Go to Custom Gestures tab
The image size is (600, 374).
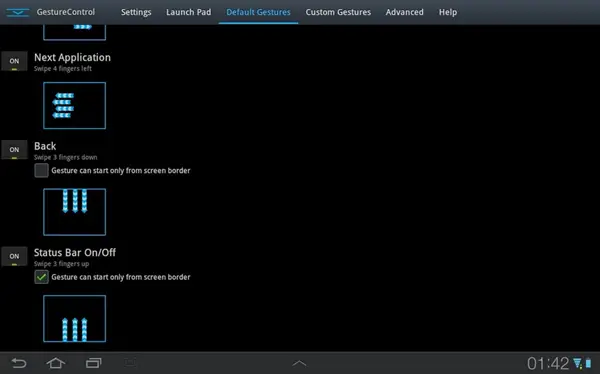tap(338, 12)
